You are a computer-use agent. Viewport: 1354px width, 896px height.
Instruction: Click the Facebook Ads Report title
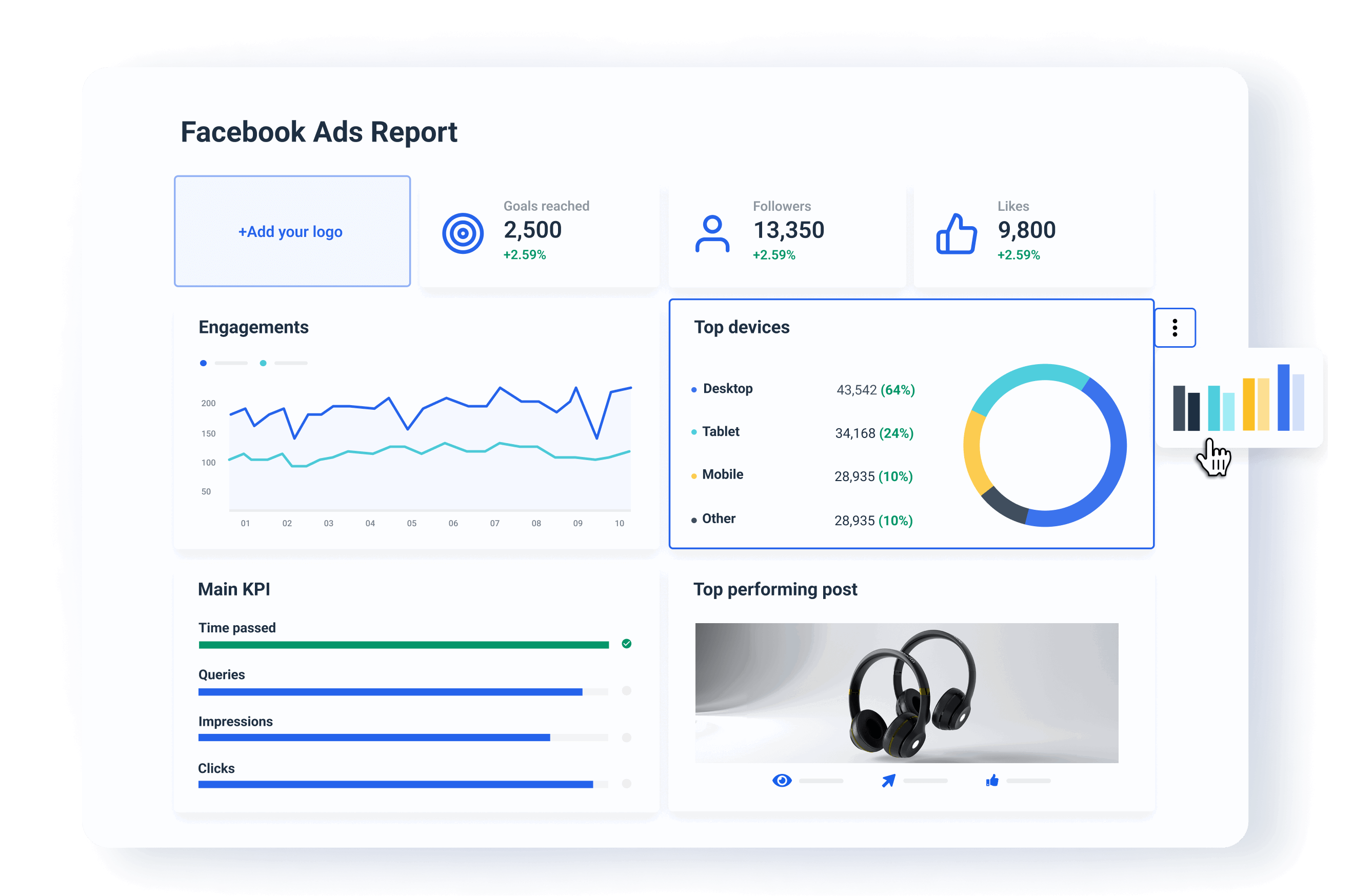319,132
